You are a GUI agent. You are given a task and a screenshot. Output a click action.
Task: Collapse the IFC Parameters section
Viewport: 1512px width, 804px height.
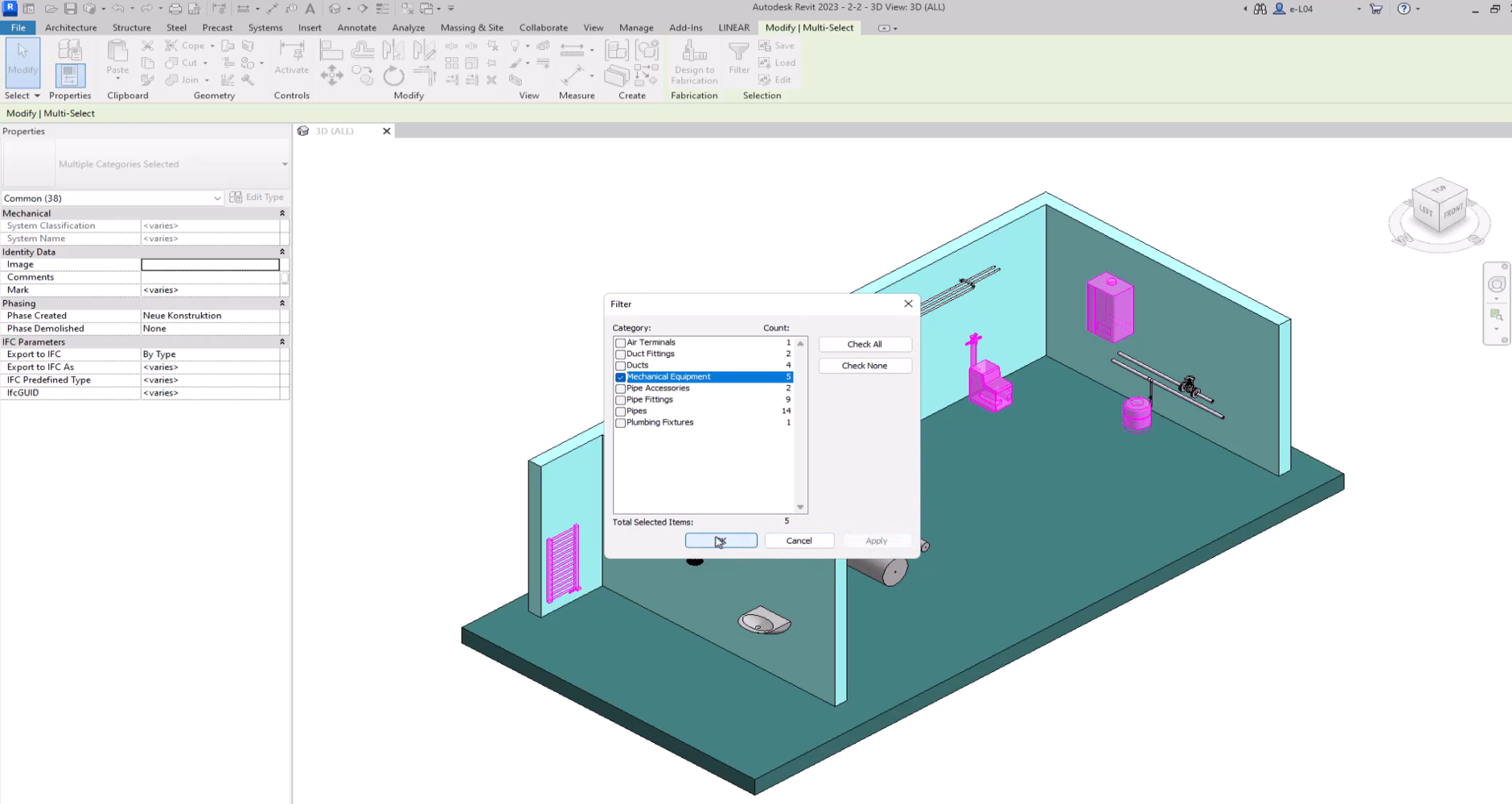(x=281, y=342)
